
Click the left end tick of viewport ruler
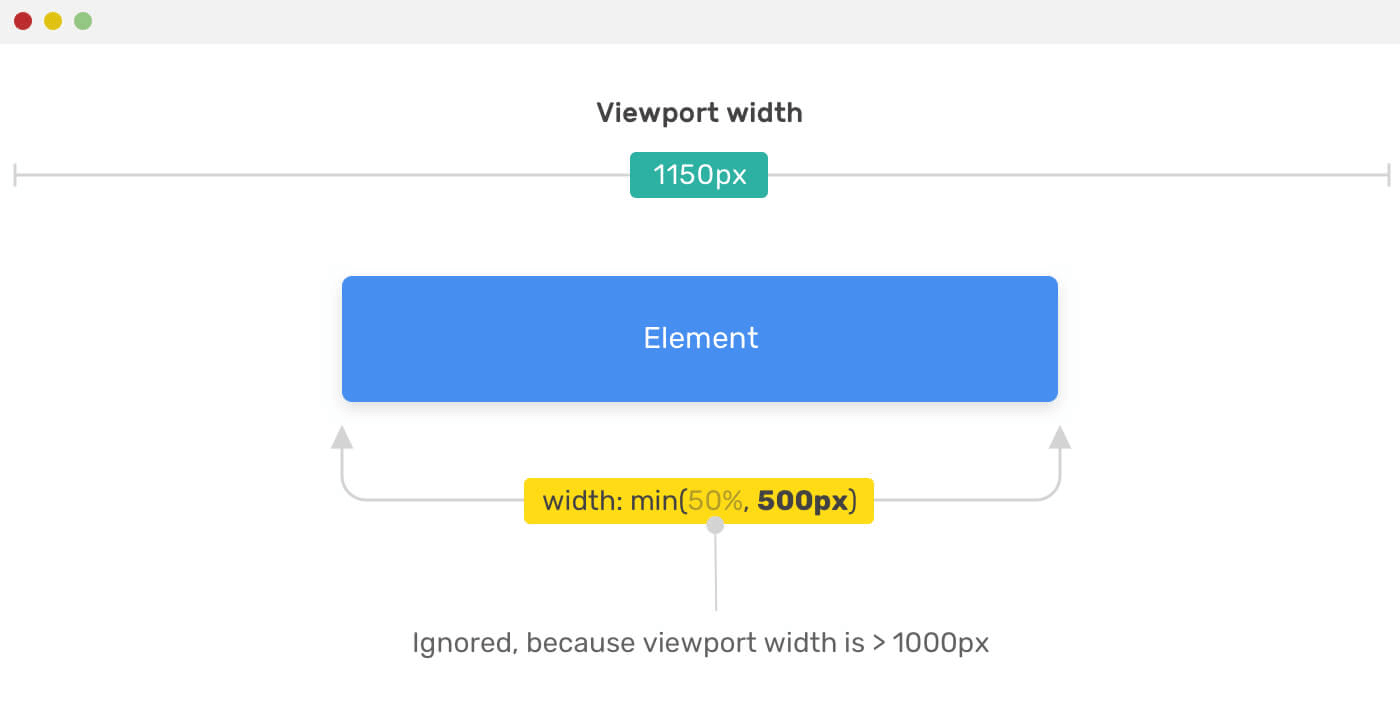pyautogui.click(x=15, y=176)
